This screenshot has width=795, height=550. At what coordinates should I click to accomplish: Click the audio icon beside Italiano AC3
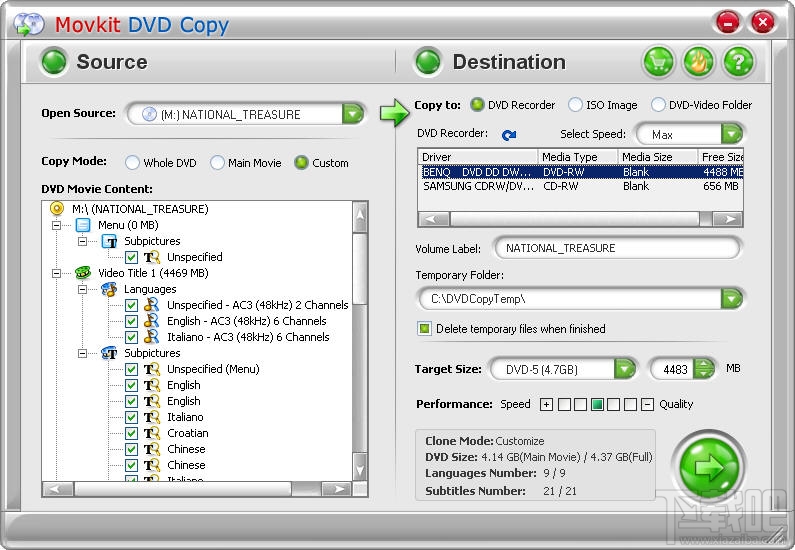152,337
